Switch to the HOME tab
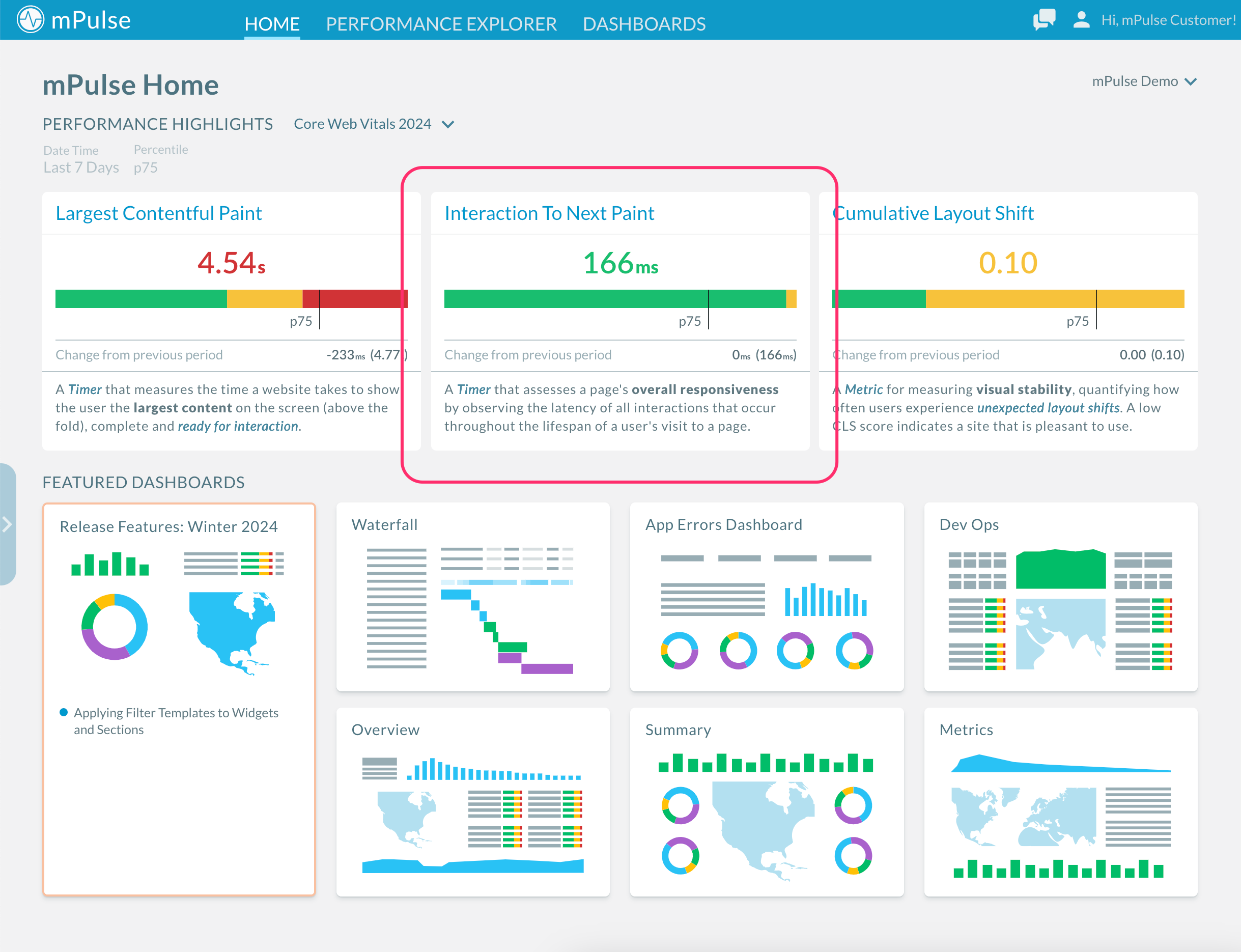Viewport: 1241px width, 952px height. (x=272, y=24)
